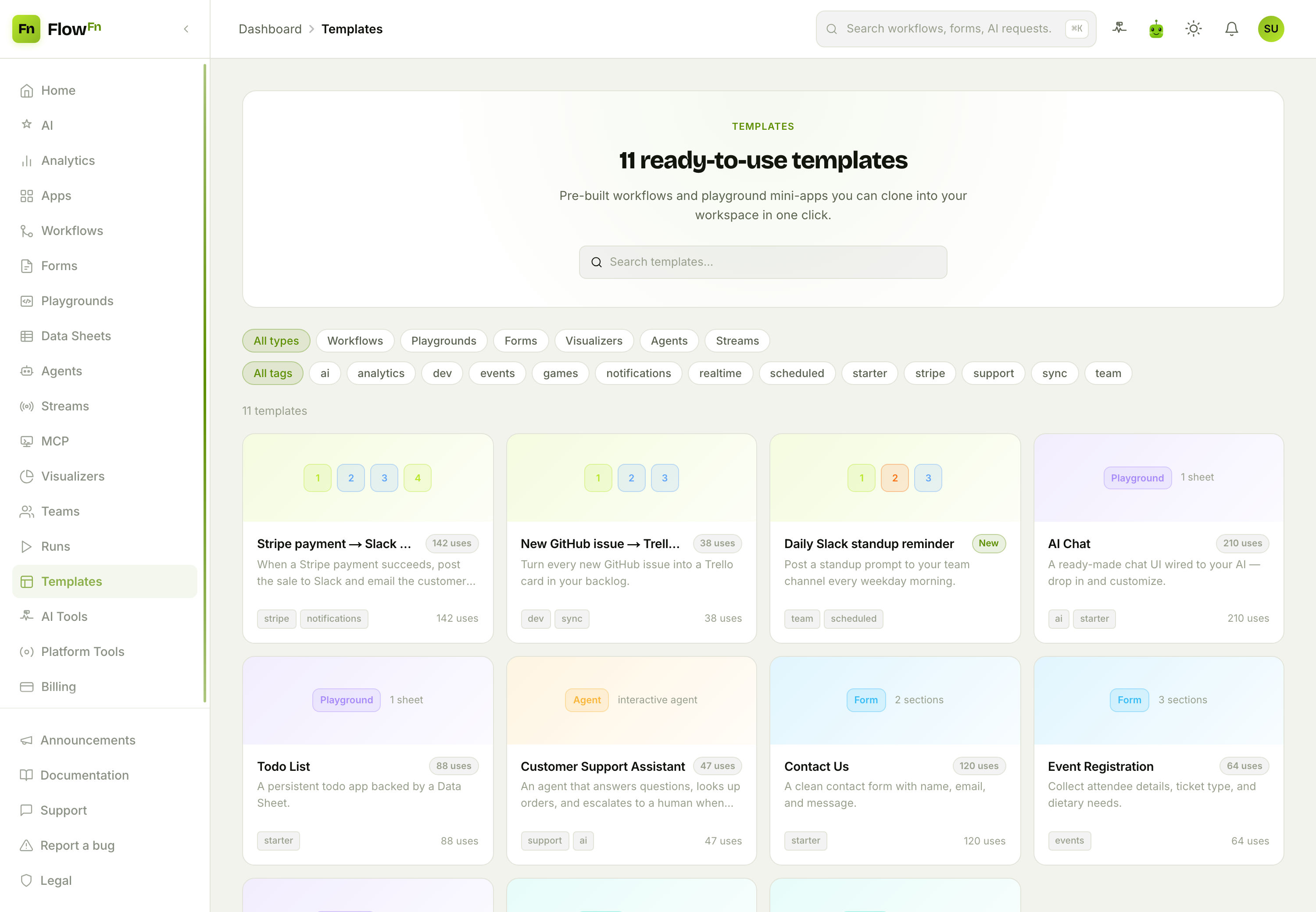Open Apps from the sidebar
Image resolution: width=1316 pixels, height=912 pixels.
click(x=104, y=196)
